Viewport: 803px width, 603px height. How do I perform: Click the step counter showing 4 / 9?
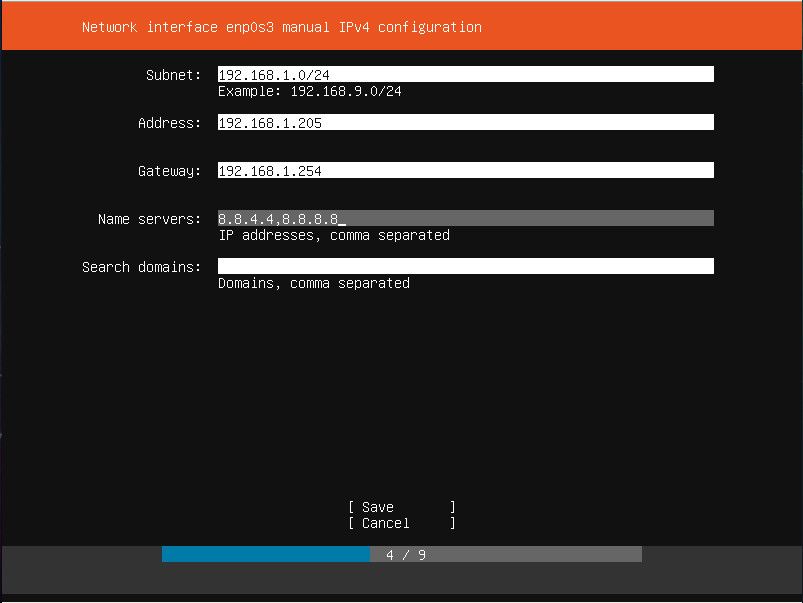coord(402,554)
